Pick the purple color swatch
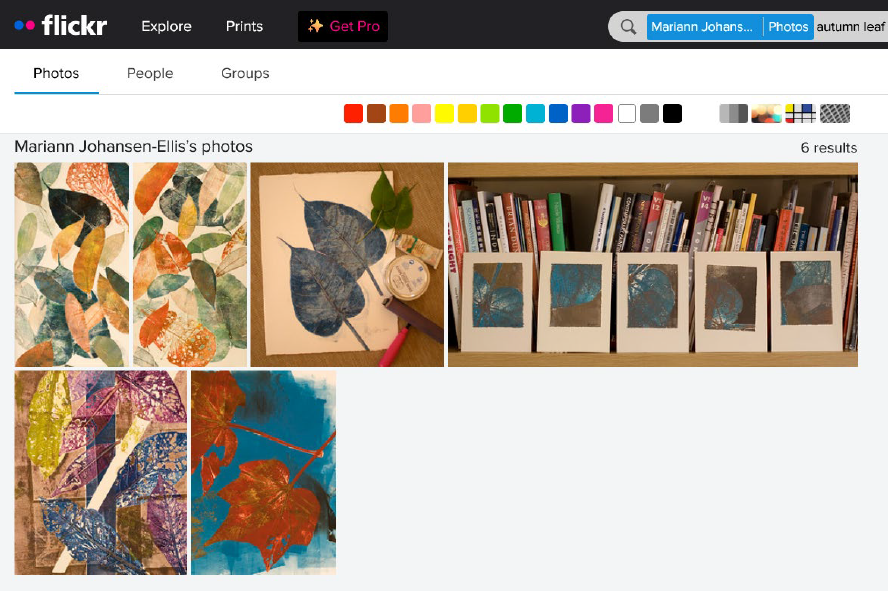The height and width of the screenshot is (591, 888). click(x=581, y=114)
